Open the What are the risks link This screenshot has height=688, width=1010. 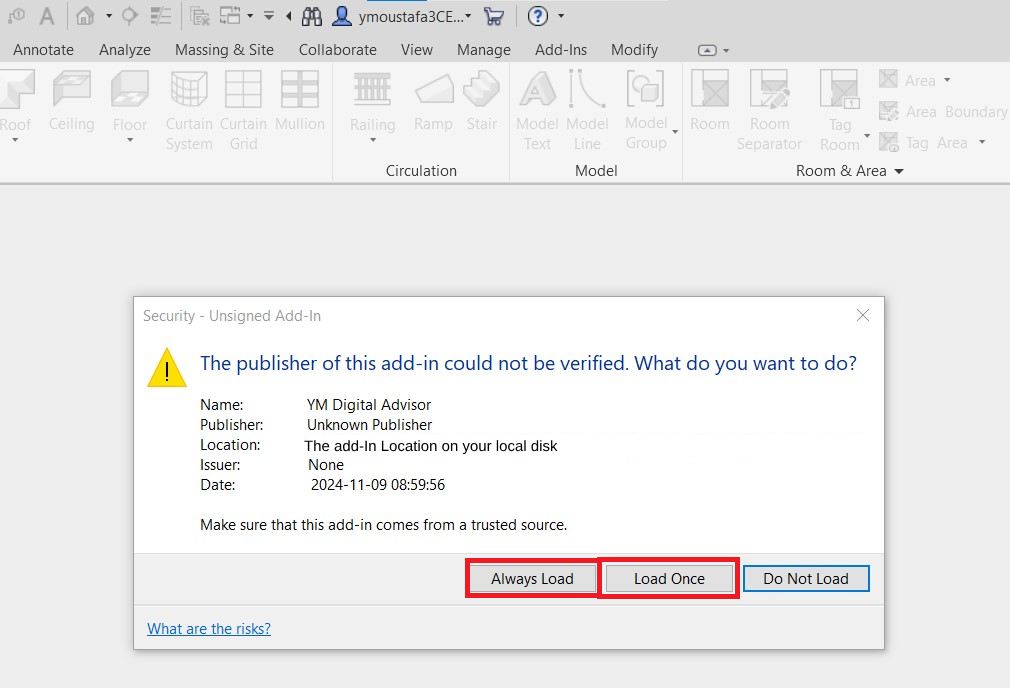click(209, 629)
